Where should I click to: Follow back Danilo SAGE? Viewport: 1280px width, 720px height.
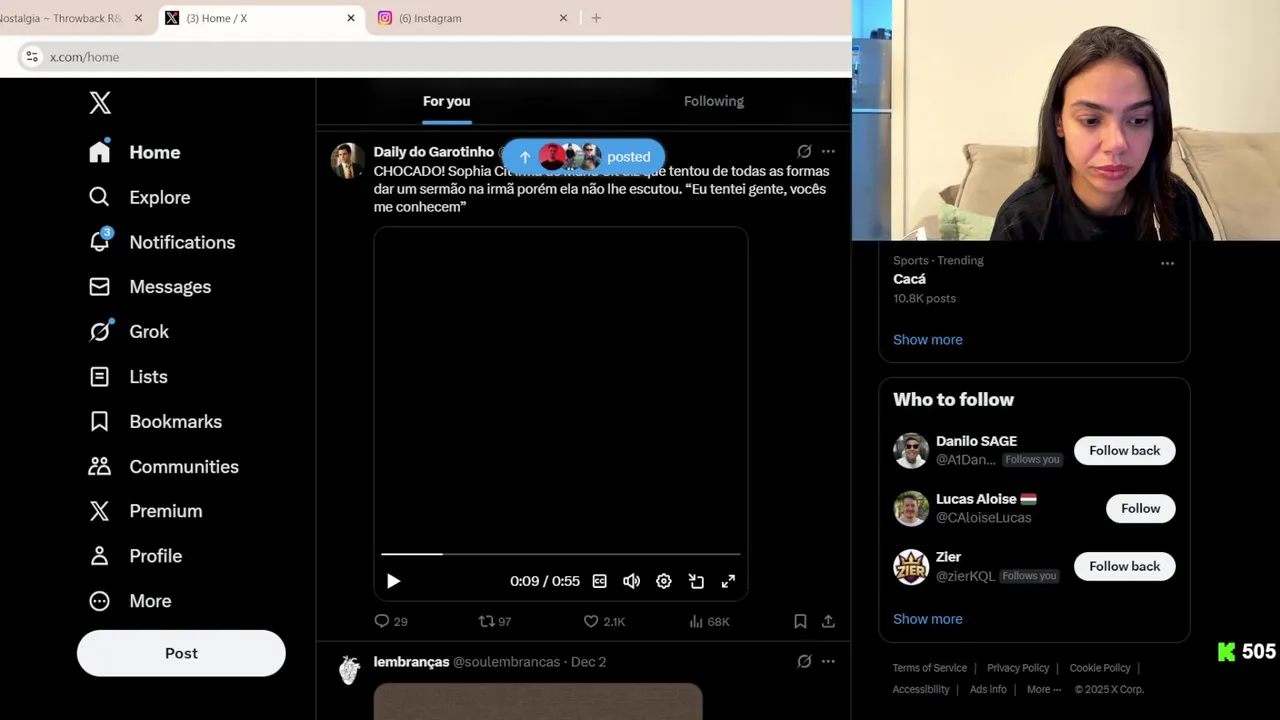(x=1124, y=451)
